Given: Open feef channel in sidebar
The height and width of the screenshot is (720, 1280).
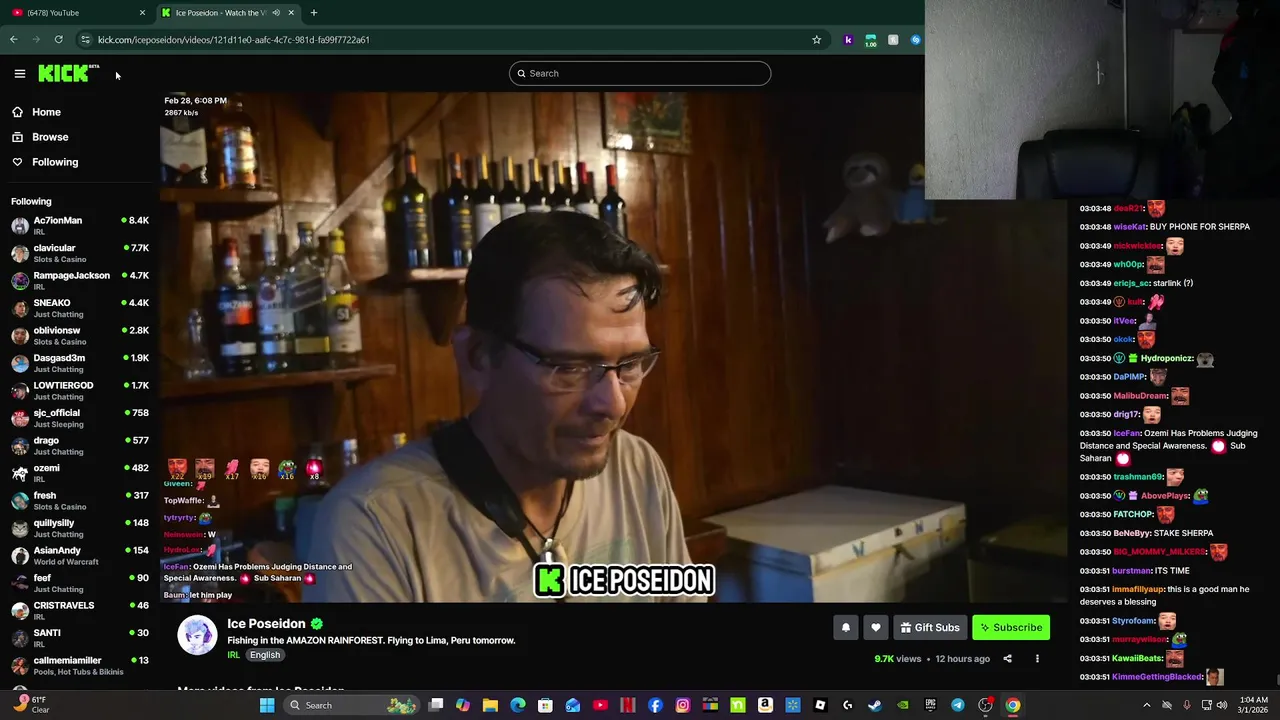Looking at the screenshot, I should coord(80,583).
